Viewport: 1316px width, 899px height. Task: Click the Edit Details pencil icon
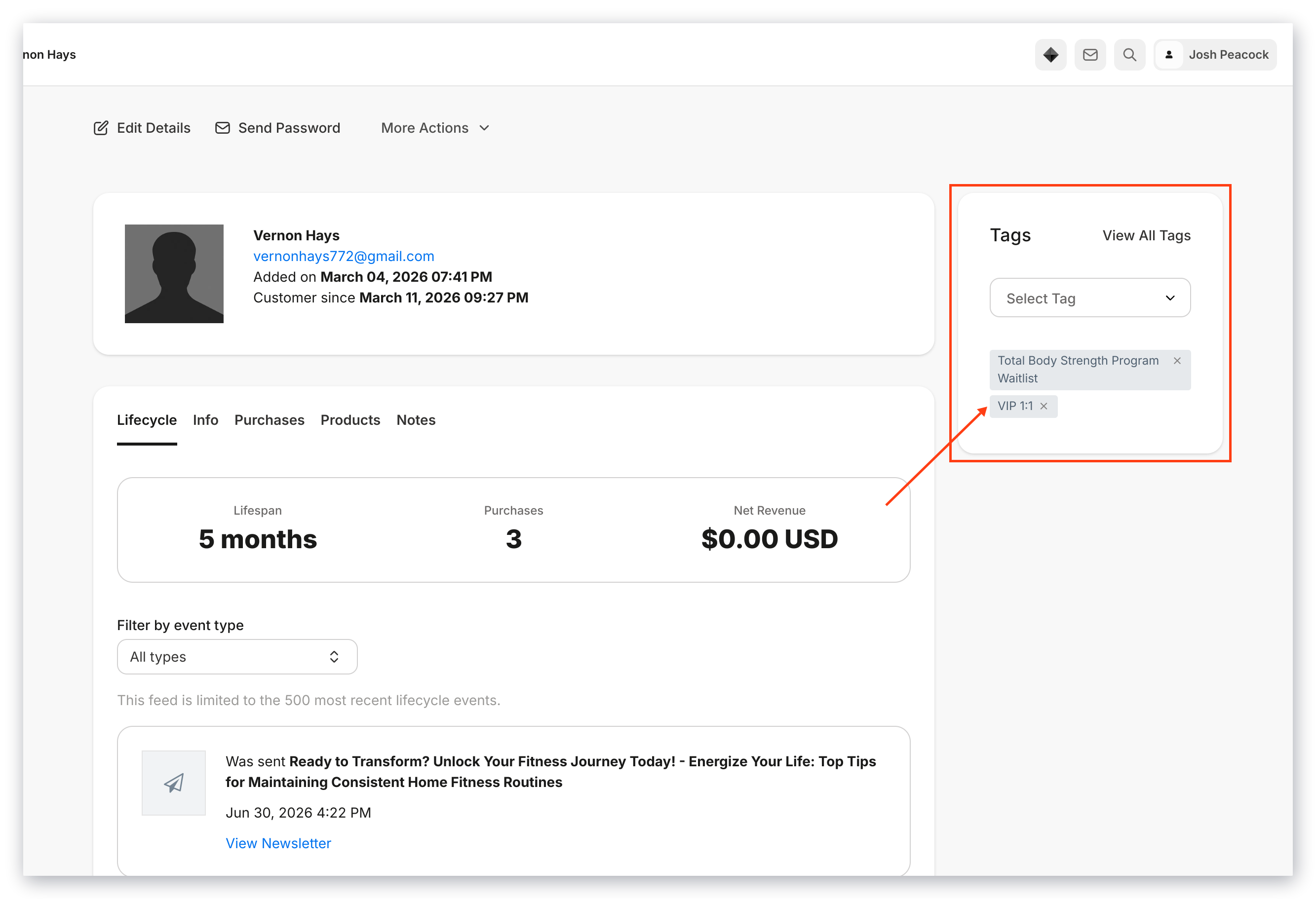(101, 128)
